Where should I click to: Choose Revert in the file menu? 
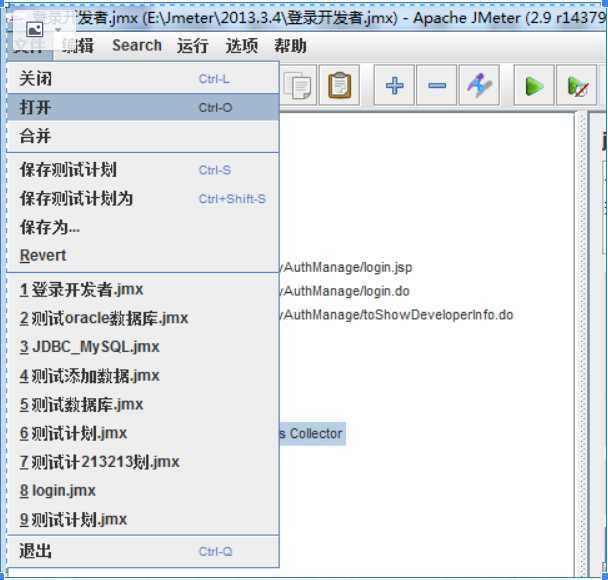(143, 255)
